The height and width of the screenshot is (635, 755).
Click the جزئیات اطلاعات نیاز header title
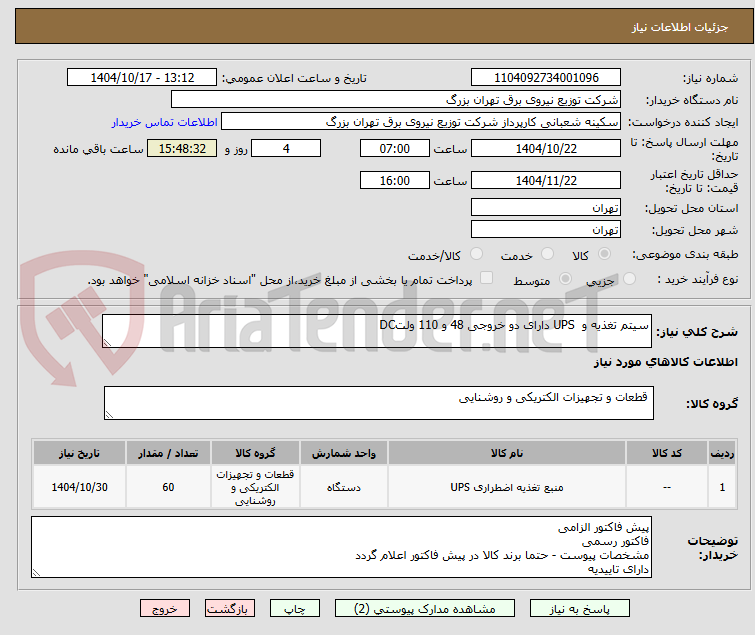679,27
